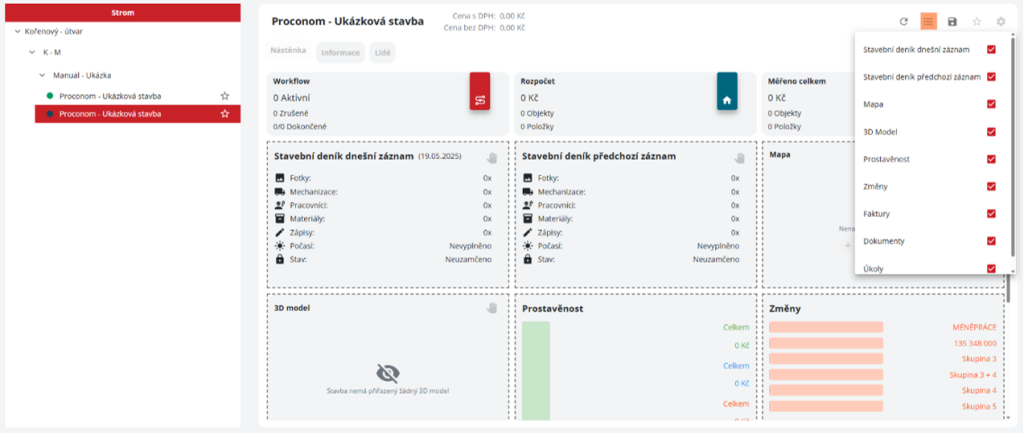This screenshot has height=434, width=1024.
Task: Open the settings gear icon
Action: click(x=1001, y=21)
